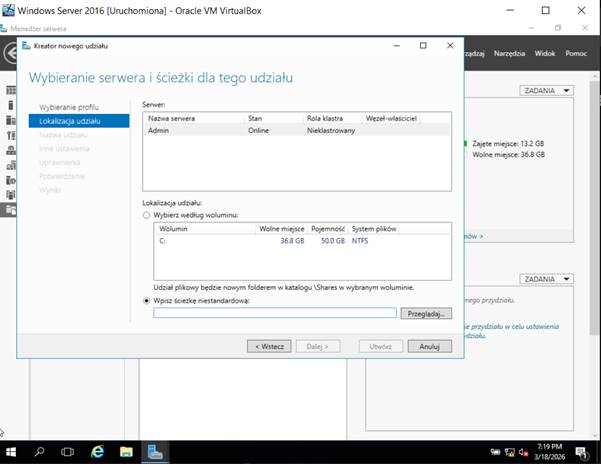Open Task View from the taskbar
The image size is (601, 464).
69,452
